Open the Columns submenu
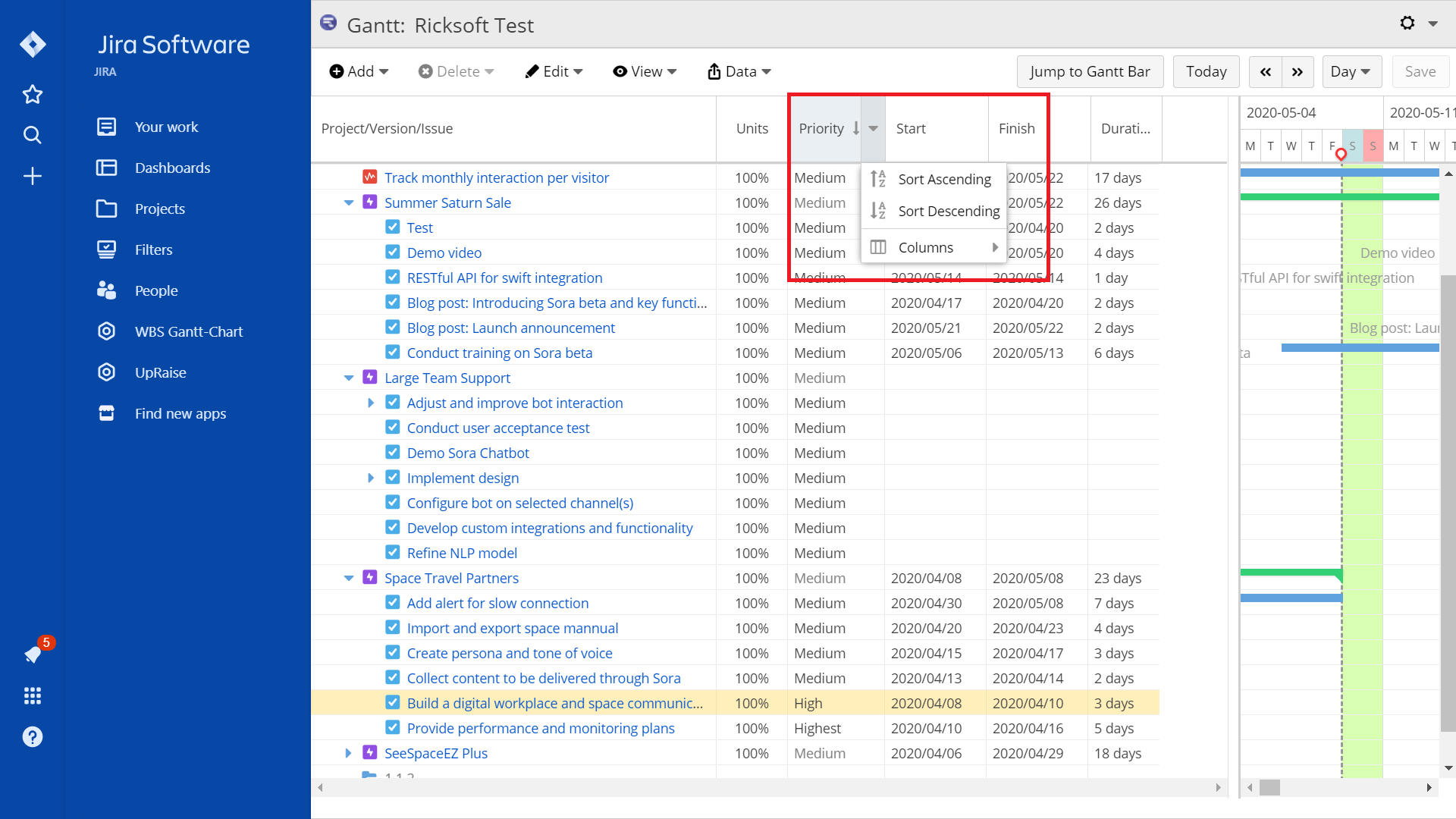 (x=934, y=247)
